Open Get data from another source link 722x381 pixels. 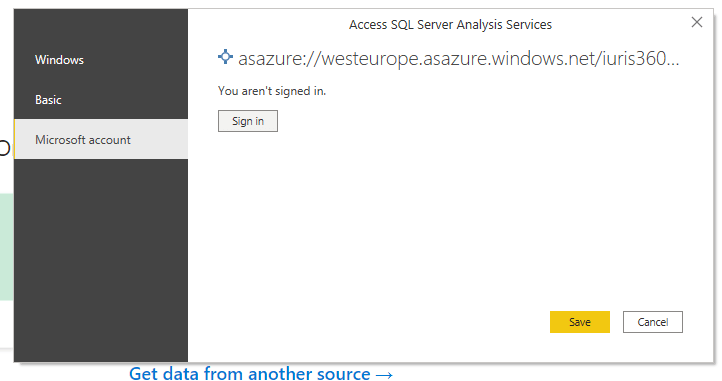pos(261,374)
